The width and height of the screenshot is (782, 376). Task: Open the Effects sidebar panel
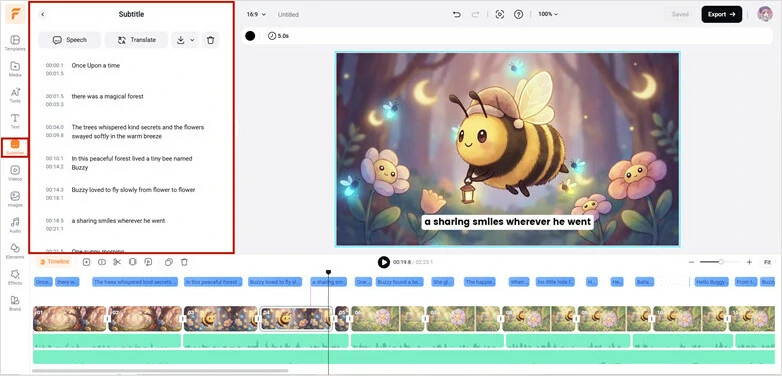tap(15, 277)
